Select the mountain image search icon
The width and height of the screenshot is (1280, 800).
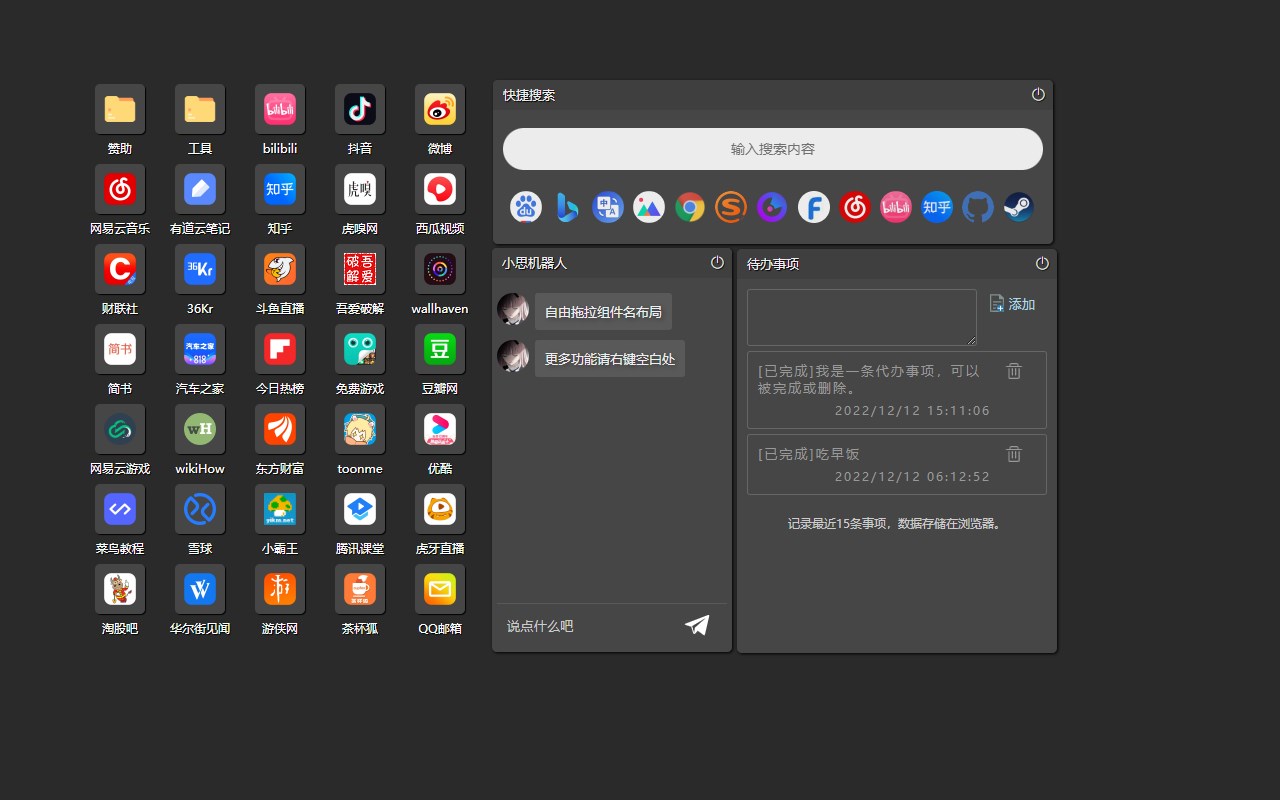649,207
